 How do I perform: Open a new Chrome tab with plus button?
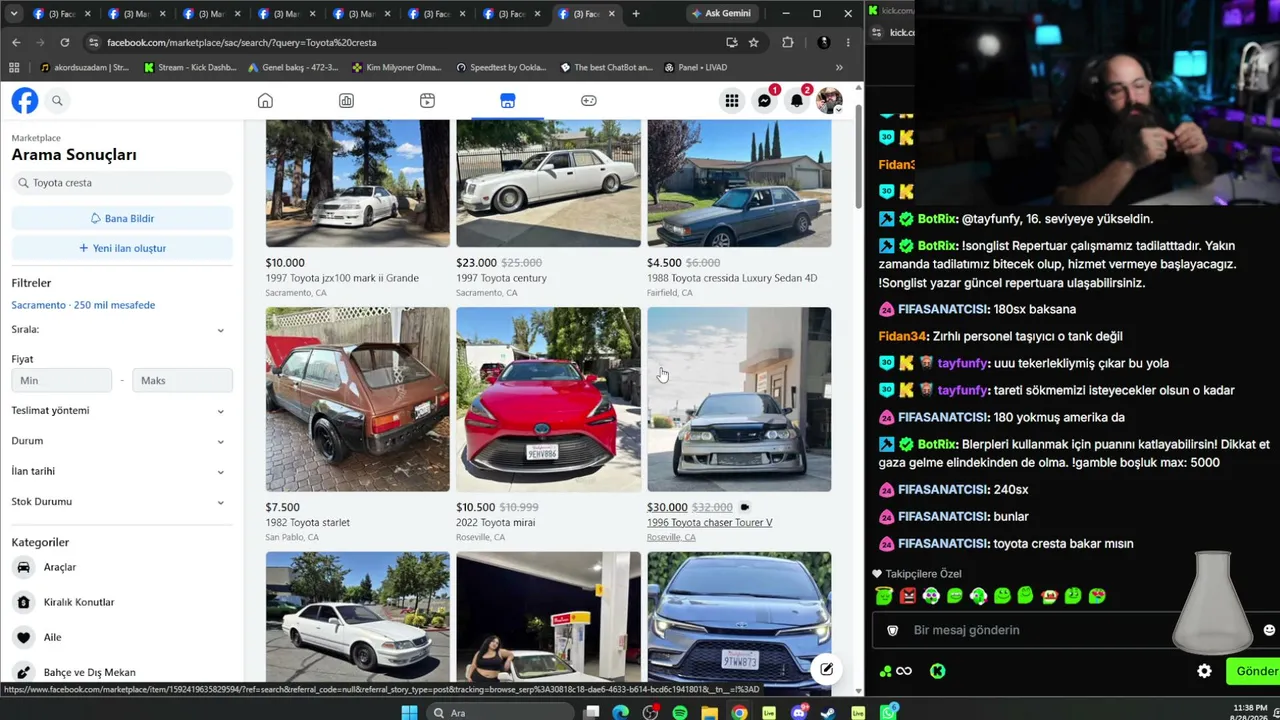pyautogui.click(x=636, y=14)
